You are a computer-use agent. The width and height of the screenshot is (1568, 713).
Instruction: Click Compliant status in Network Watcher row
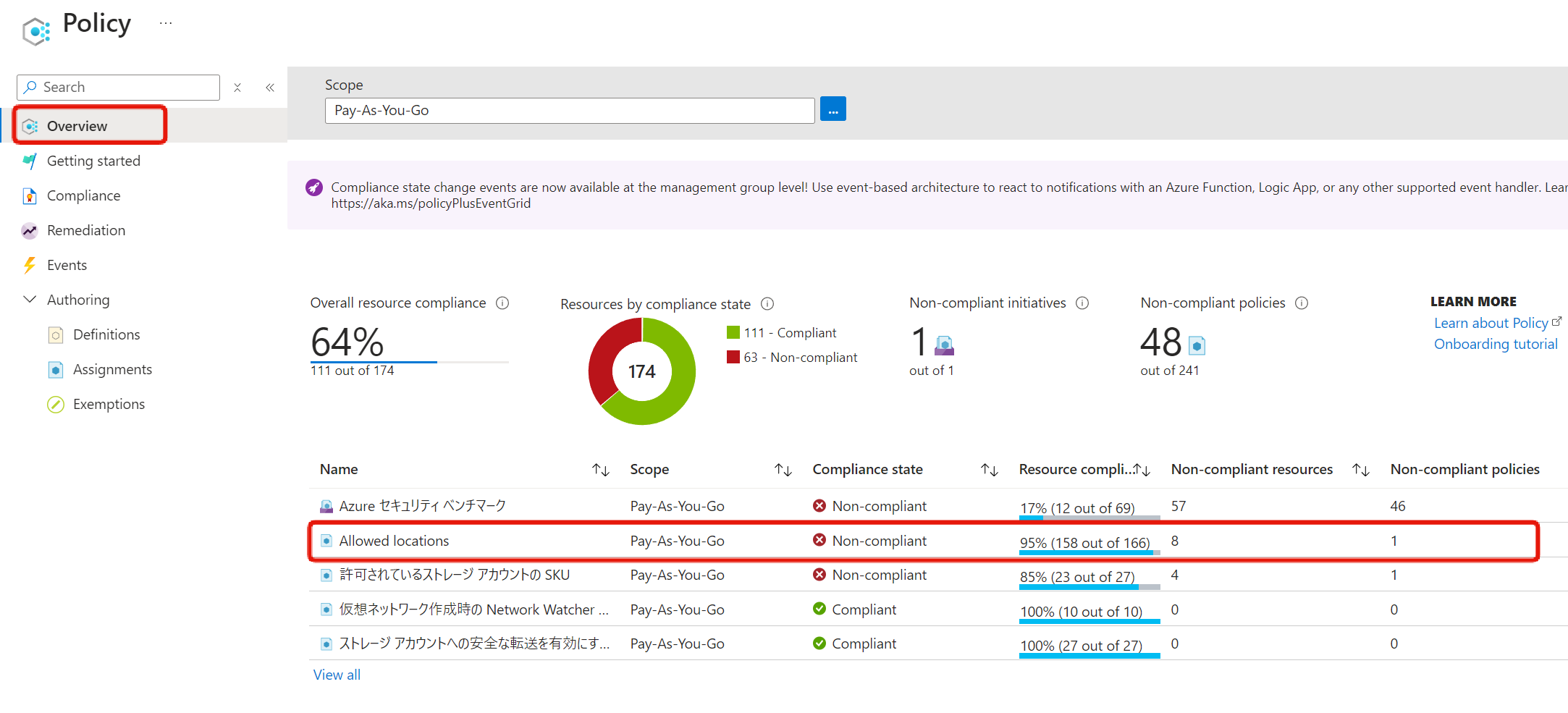(864, 609)
